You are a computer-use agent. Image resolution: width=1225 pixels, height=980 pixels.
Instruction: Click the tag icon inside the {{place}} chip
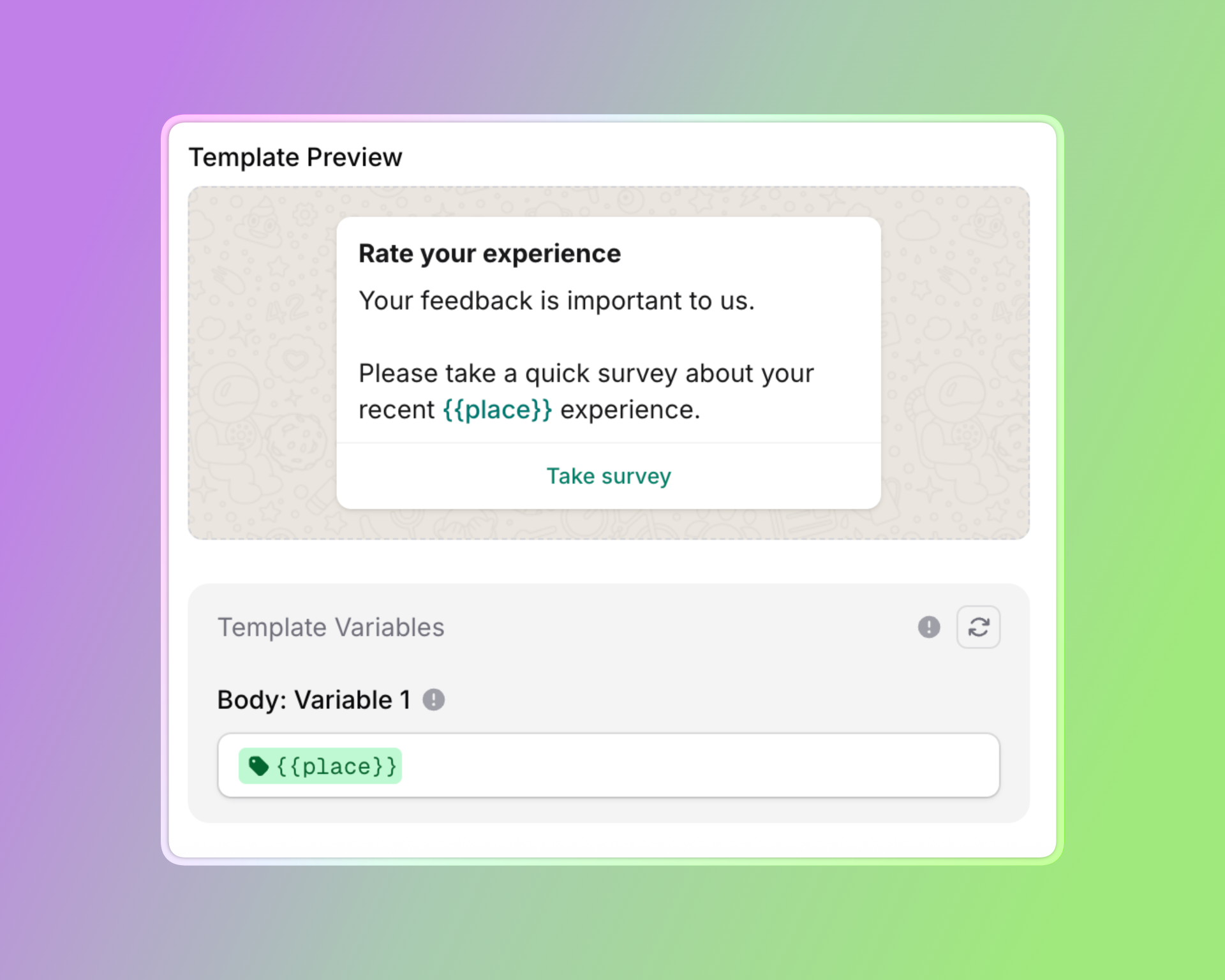[x=260, y=766]
